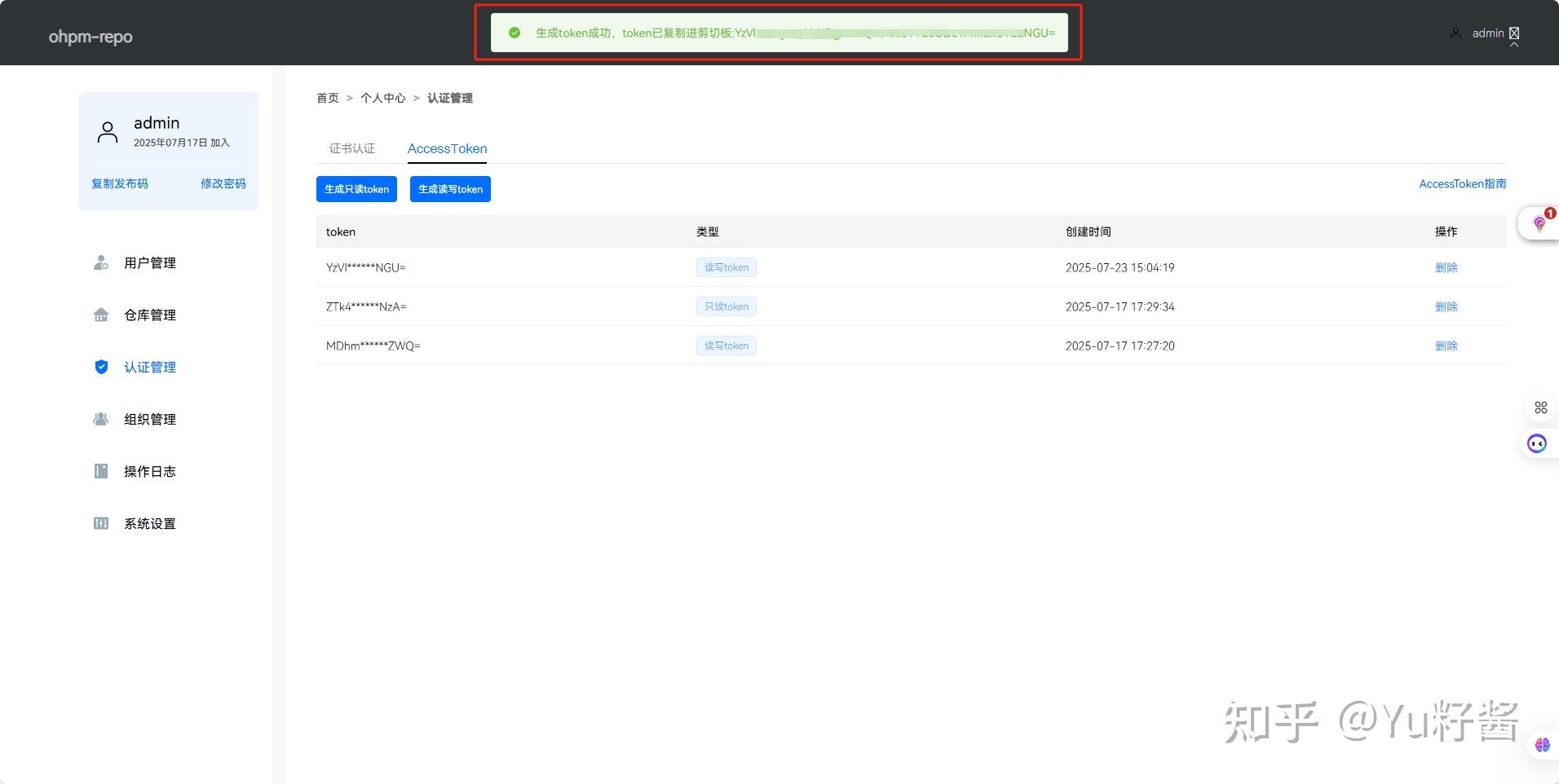Screen dimensions: 1559x784
Task: Click the blue robot-face assistant icon
Action: coord(1537,443)
